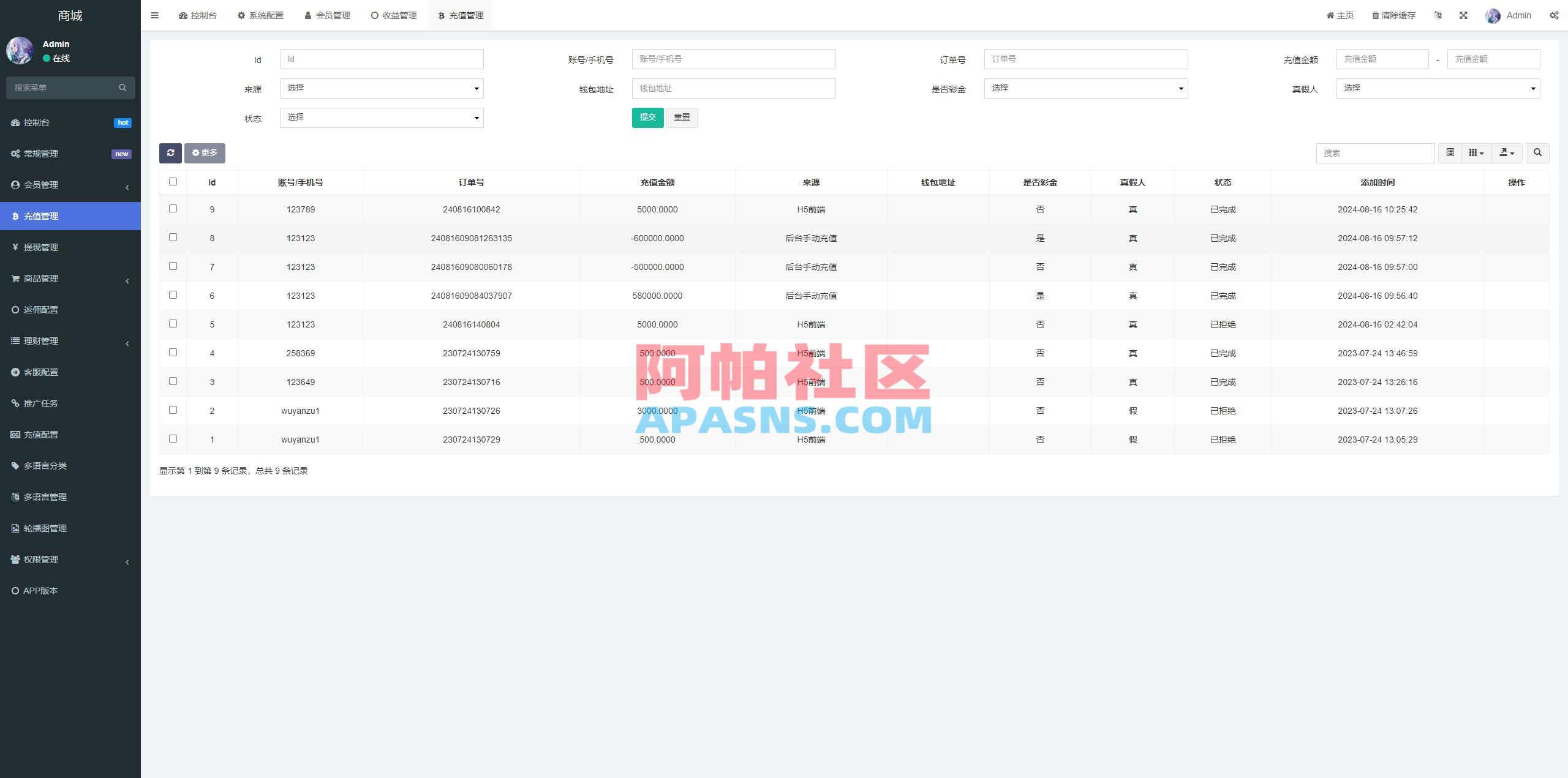Viewport: 1568px width, 778px height.
Task: Toggle the select-all checkbox in table header
Action: coord(173,181)
